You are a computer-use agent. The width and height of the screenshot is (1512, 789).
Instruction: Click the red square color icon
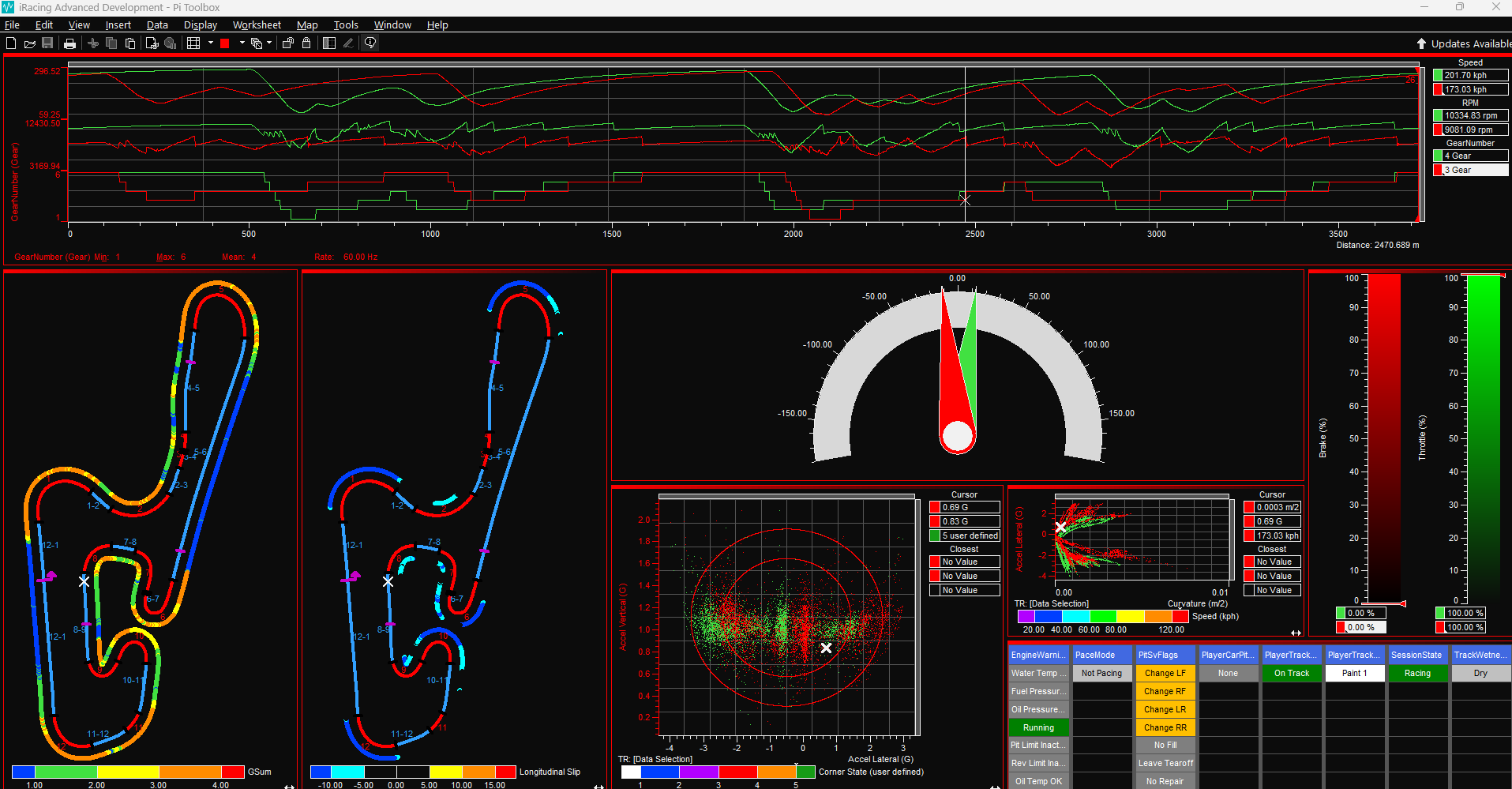(224, 43)
